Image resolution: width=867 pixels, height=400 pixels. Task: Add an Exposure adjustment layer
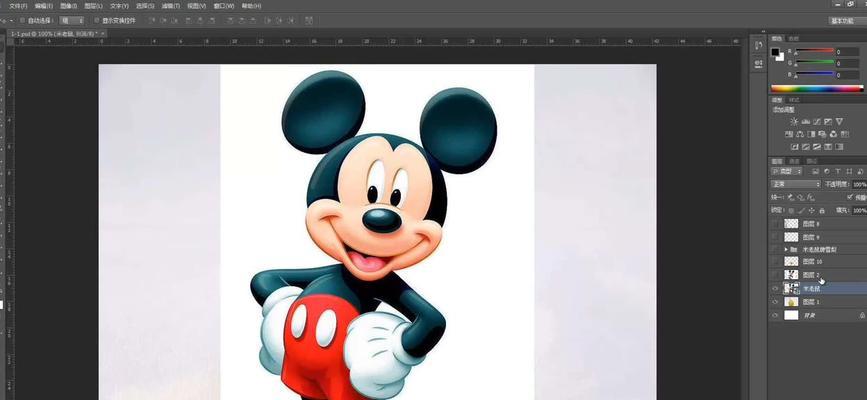click(828, 121)
